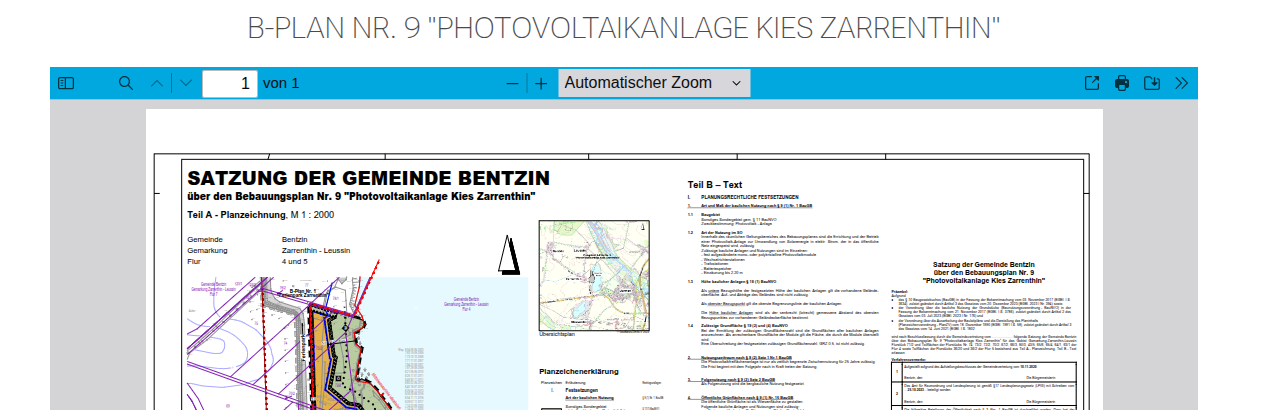Download the PDF file

(x=1151, y=83)
